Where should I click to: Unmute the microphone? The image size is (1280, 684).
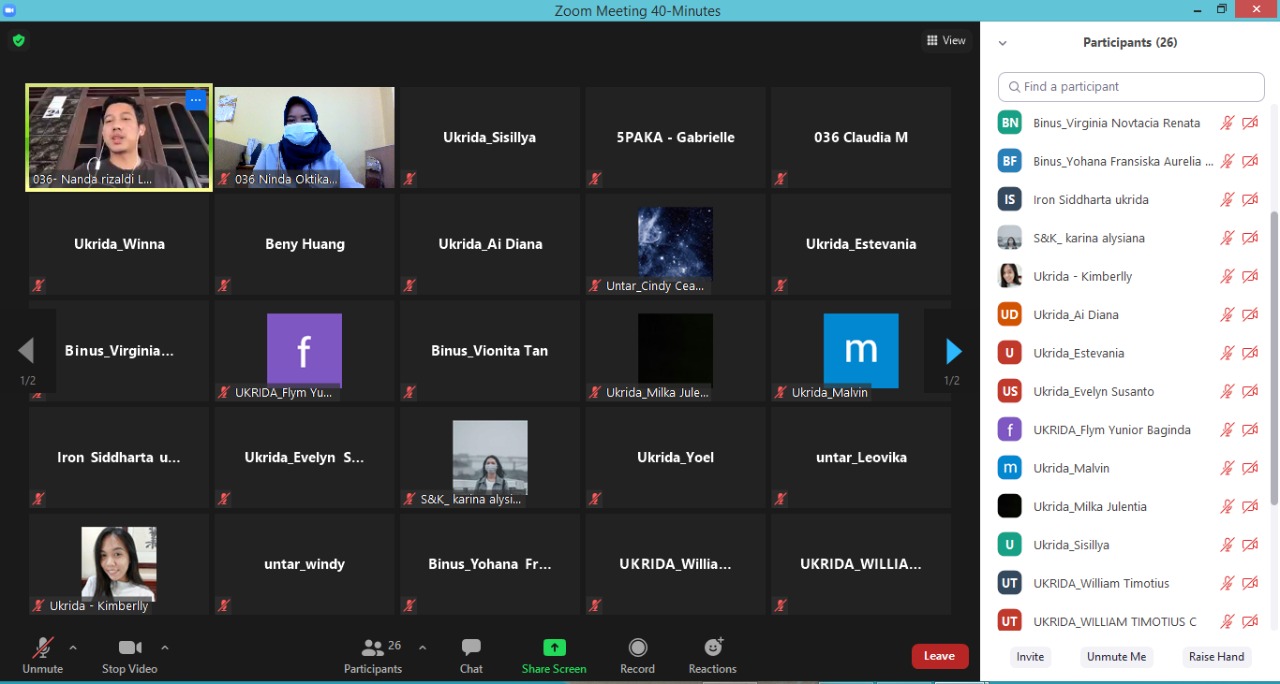tap(42, 655)
